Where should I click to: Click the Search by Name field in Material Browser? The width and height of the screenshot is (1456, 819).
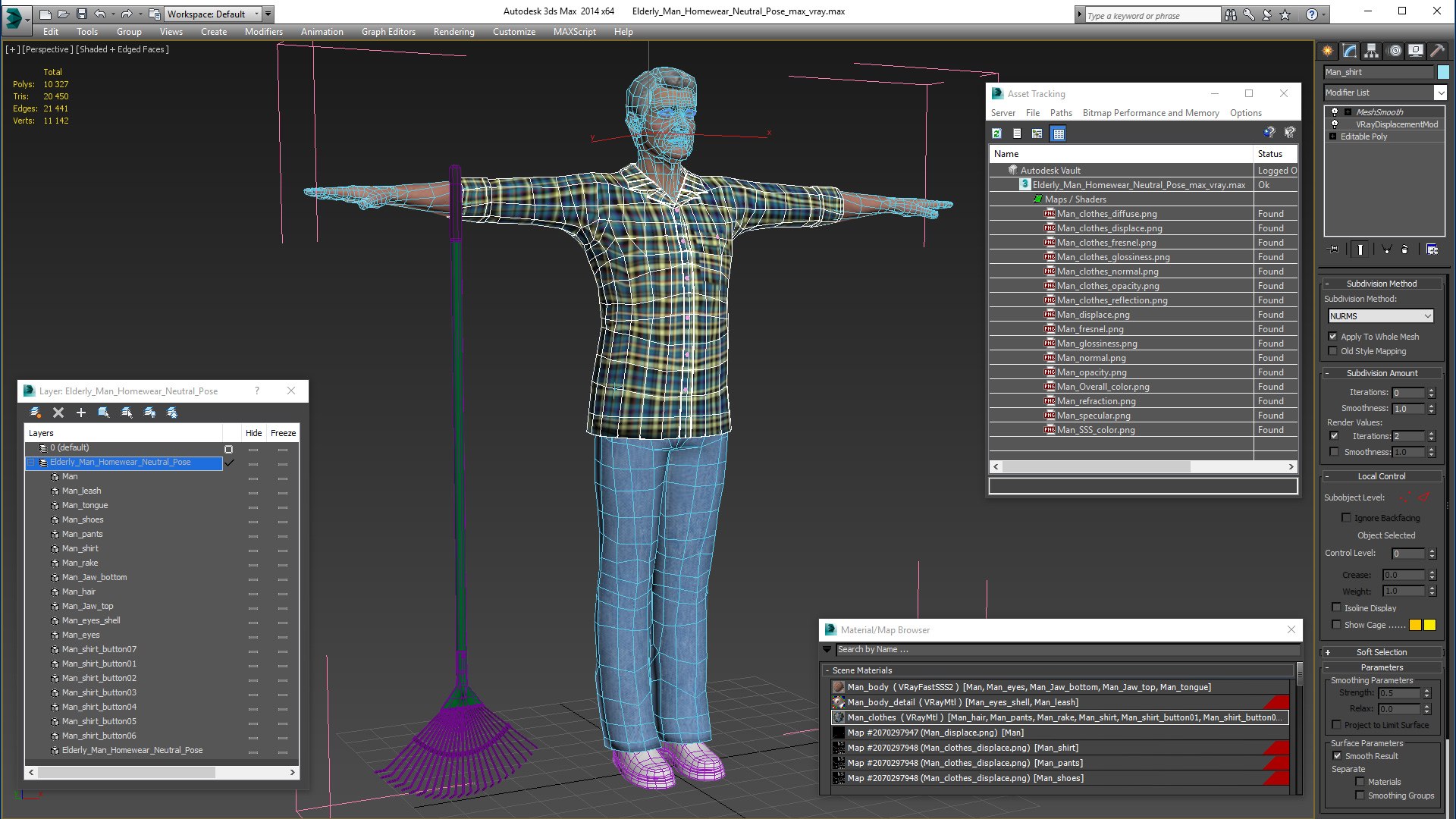click(x=1067, y=650)
